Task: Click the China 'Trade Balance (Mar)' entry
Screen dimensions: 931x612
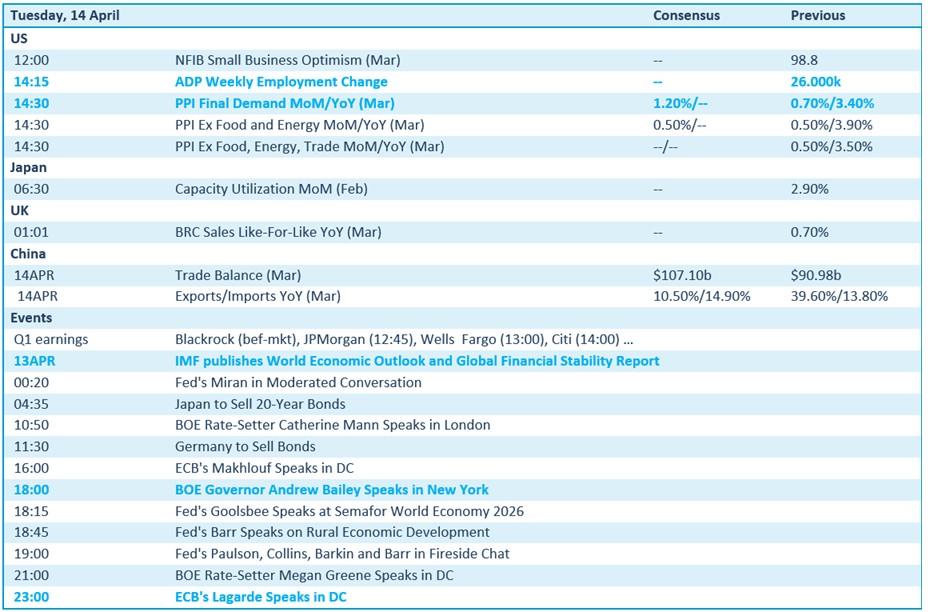Action: tap(238, 275)
